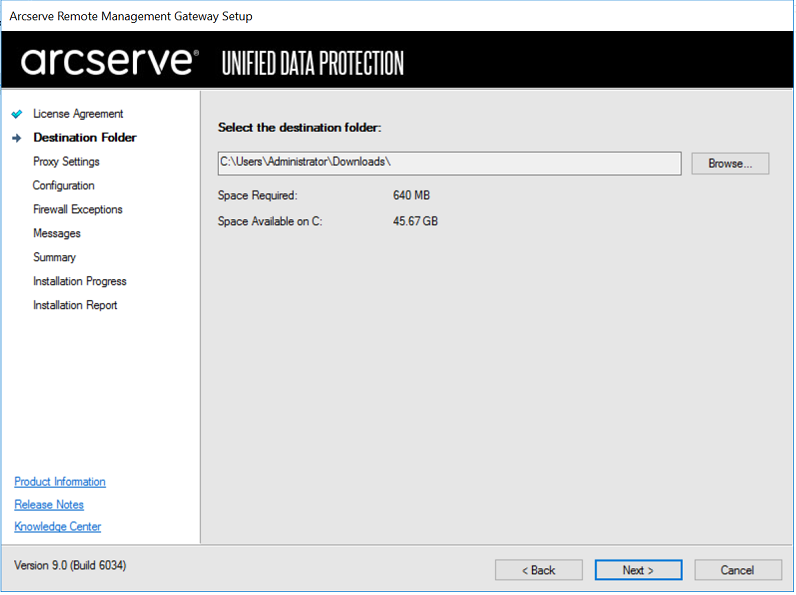796x595 pixels.
Task: Select the Installation Report step
Action: point(75,305)
